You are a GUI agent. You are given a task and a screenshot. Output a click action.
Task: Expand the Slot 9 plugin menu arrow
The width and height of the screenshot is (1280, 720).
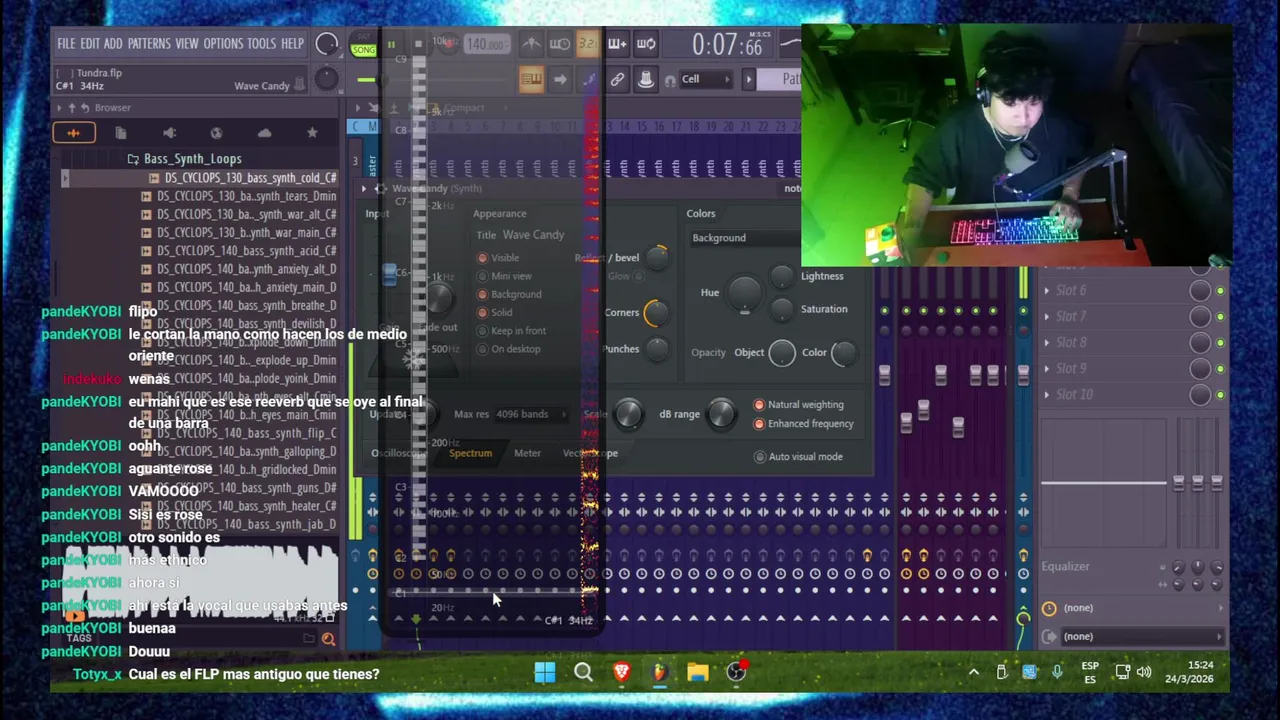point(1047,369)
